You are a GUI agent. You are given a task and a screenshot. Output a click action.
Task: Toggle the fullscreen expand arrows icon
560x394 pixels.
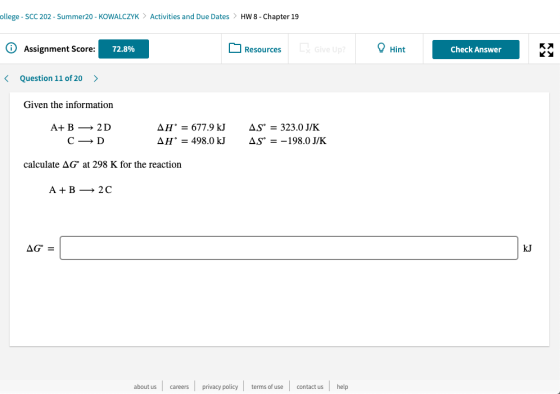tap(546, 50)
